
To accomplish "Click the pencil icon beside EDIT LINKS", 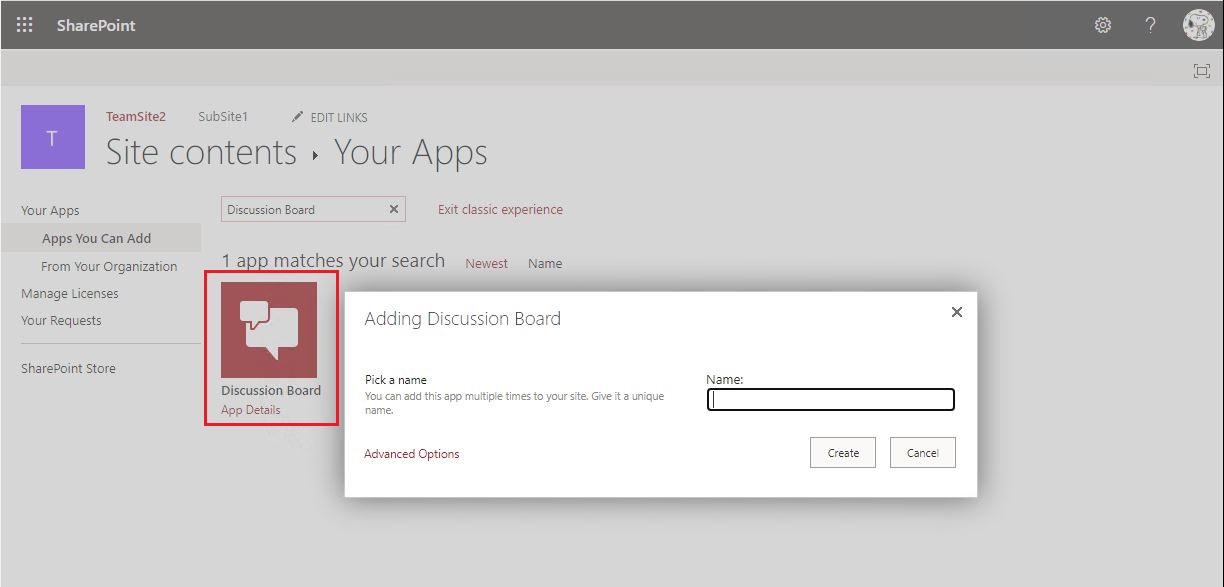I will click(x=297, y=117).
